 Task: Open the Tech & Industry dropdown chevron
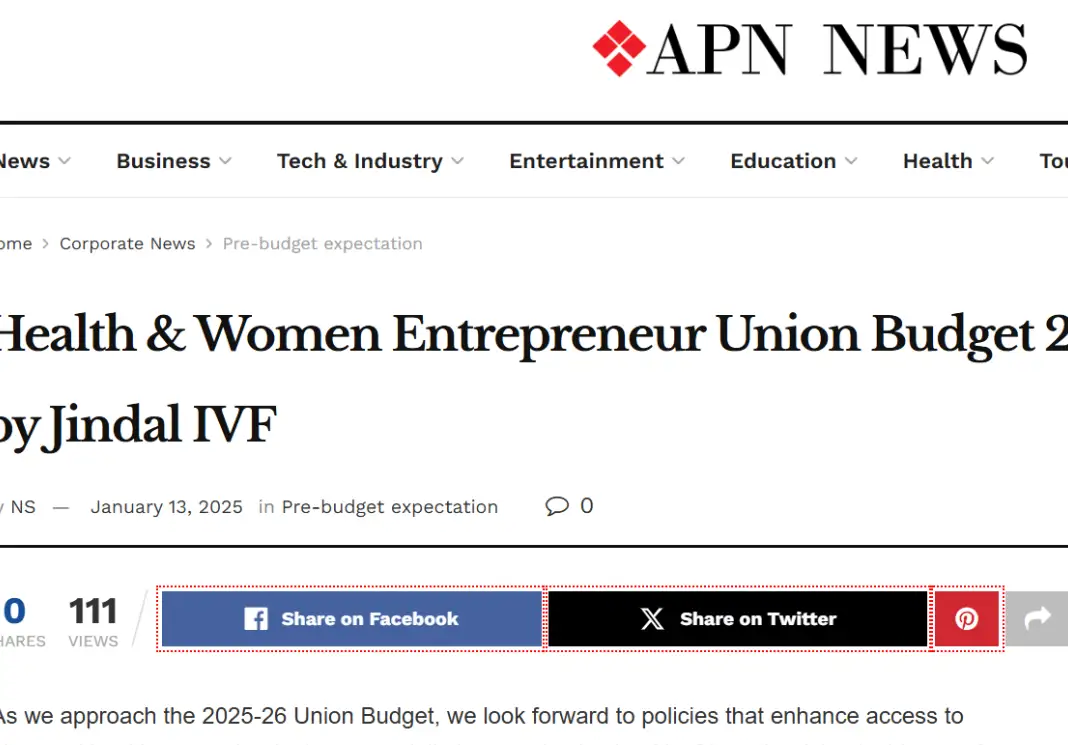pos(458,161)
